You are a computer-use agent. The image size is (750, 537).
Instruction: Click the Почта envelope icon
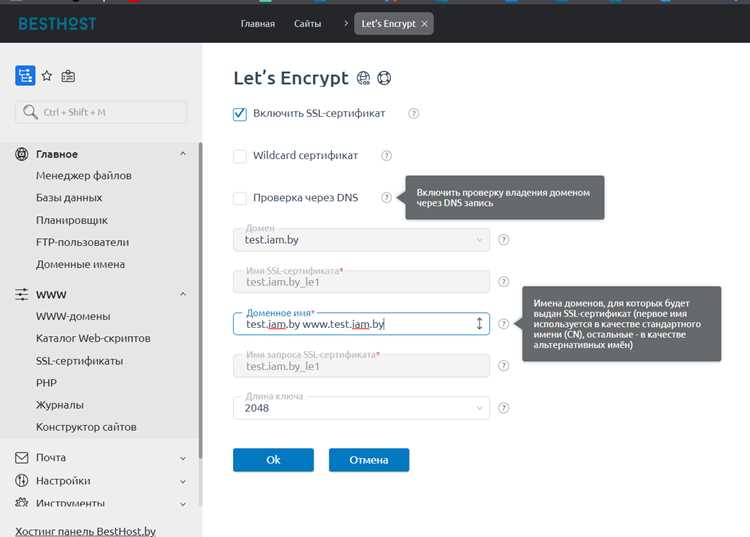tap(22, 458)
